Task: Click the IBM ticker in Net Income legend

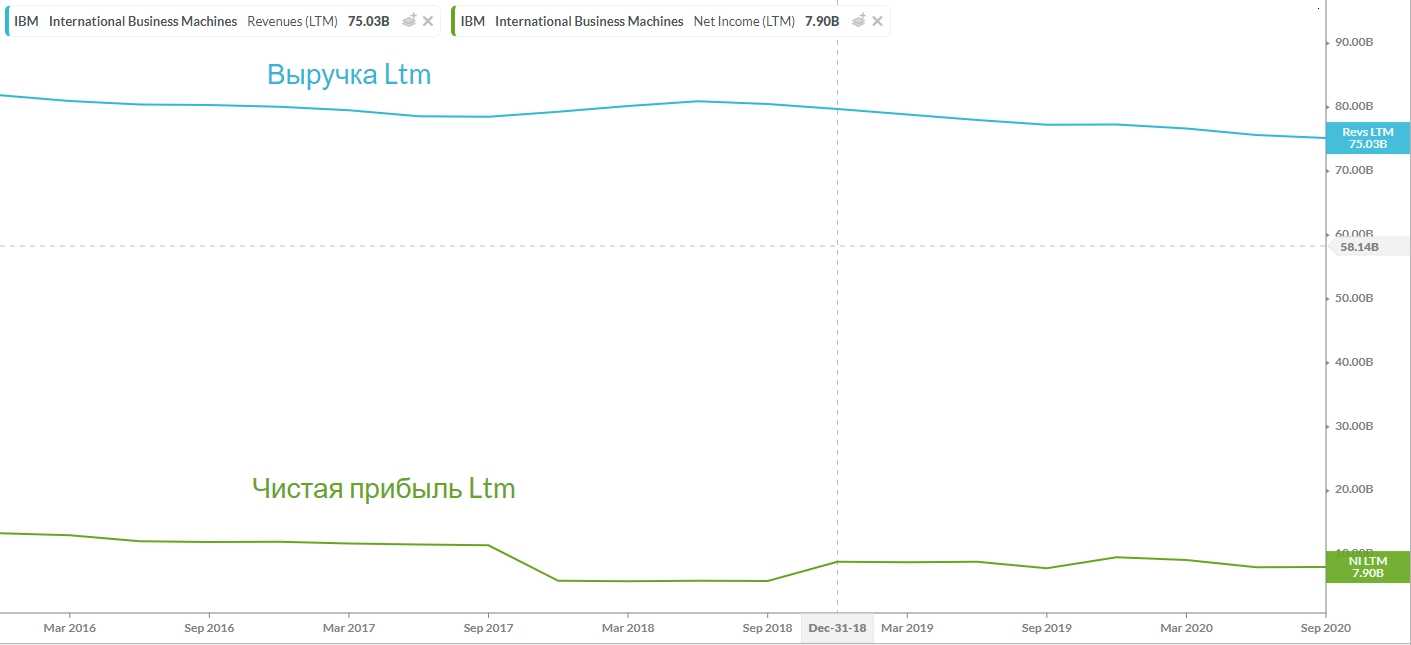Action: point(473,21)
